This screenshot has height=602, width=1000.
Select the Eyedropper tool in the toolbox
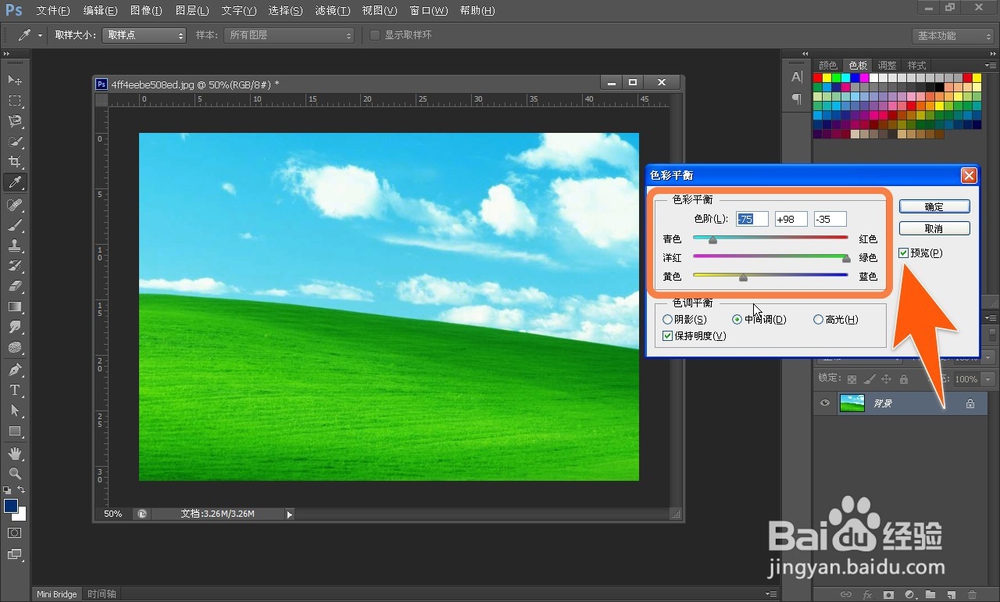(15, 182)
